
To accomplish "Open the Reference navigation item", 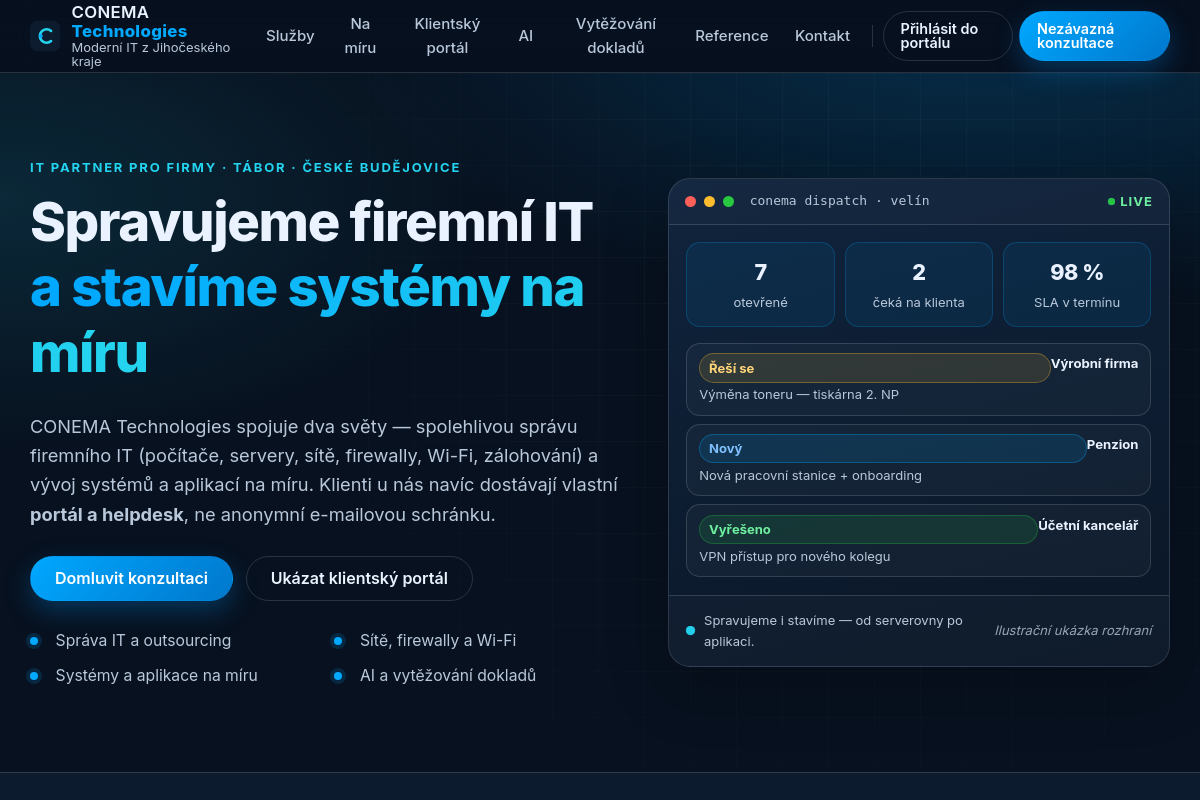I will (732, 36).
